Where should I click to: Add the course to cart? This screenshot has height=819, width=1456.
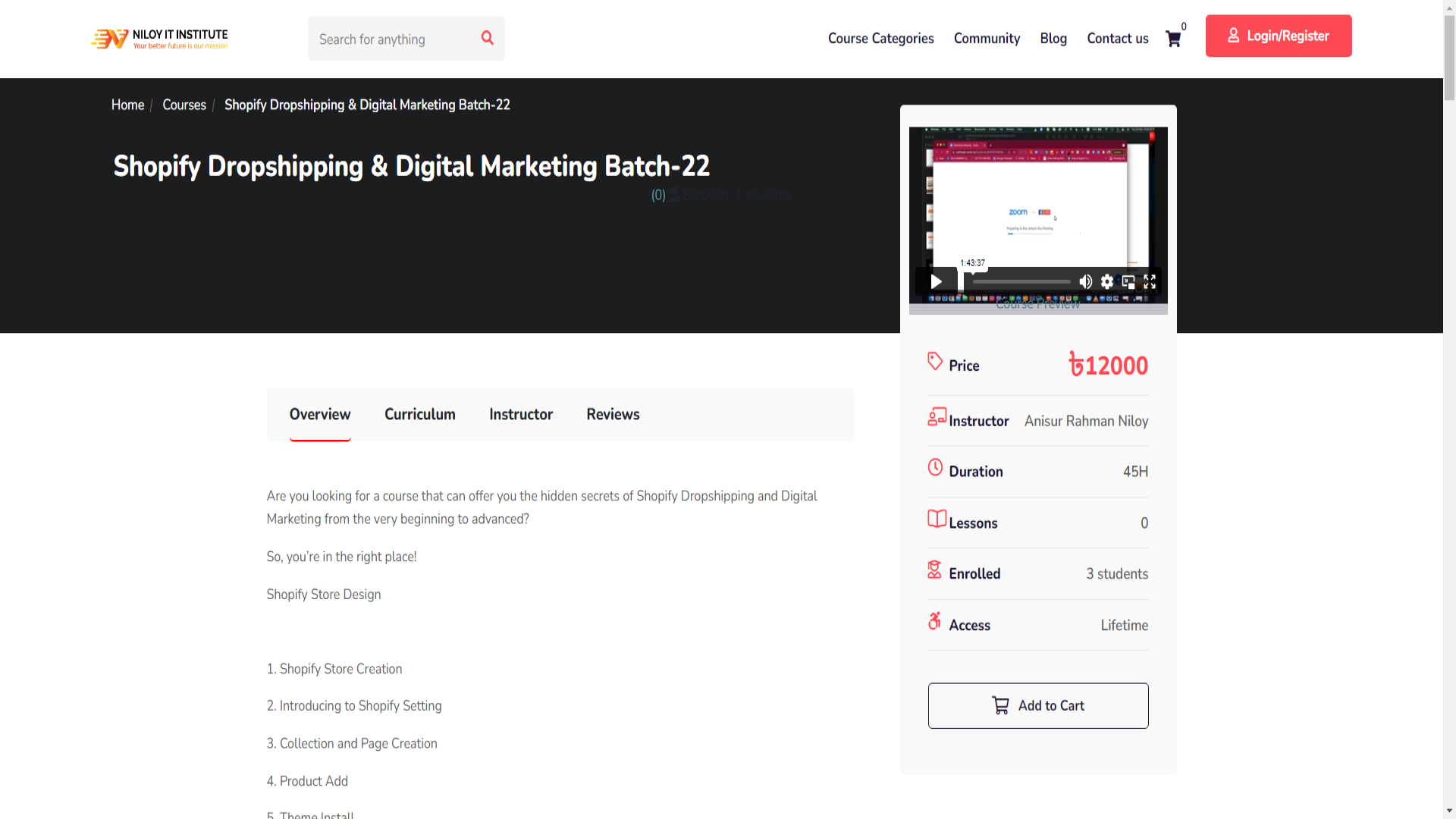point(1037,705)
